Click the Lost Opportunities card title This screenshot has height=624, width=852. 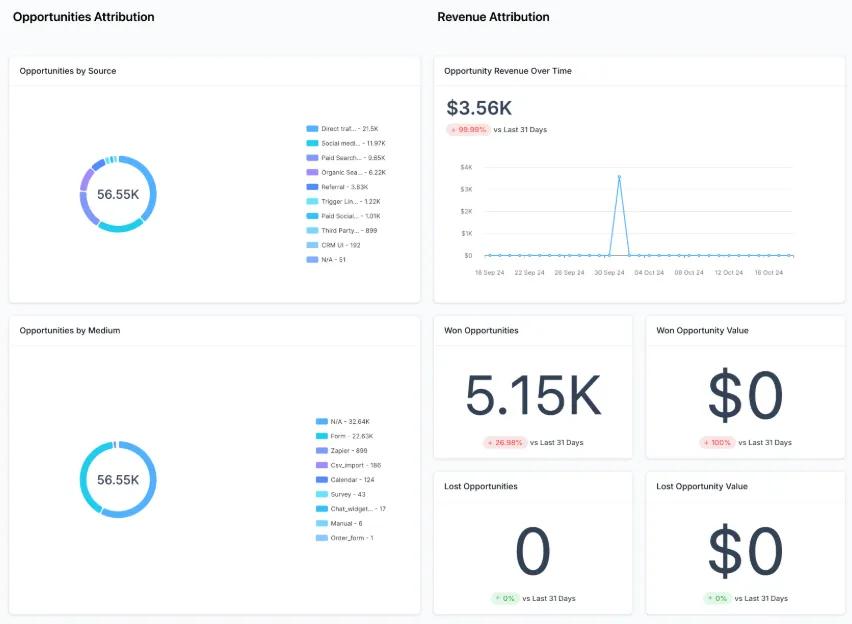[480, 486]
